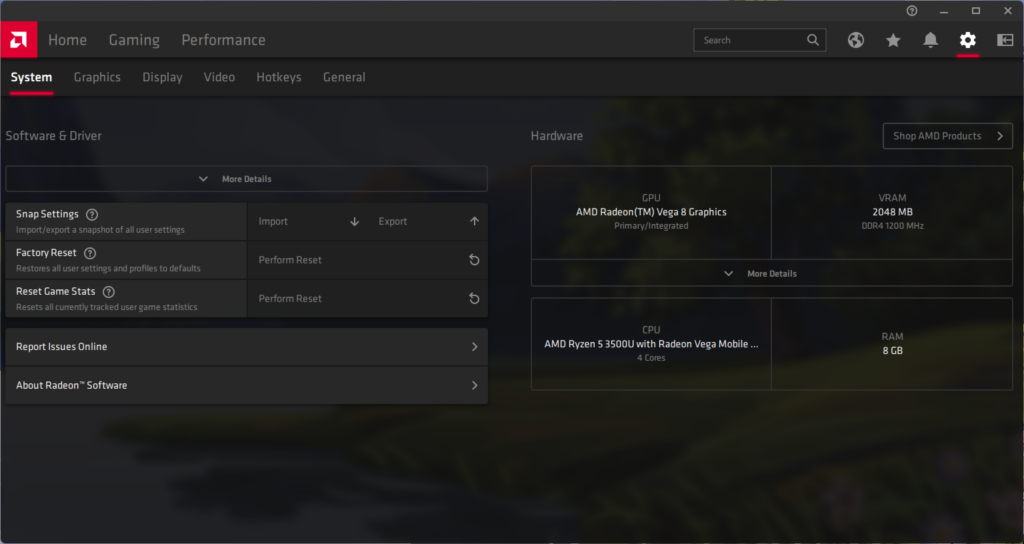Show Snap Settings help tooltip icon
1024x544 pixels.
[x=92, y=214]
